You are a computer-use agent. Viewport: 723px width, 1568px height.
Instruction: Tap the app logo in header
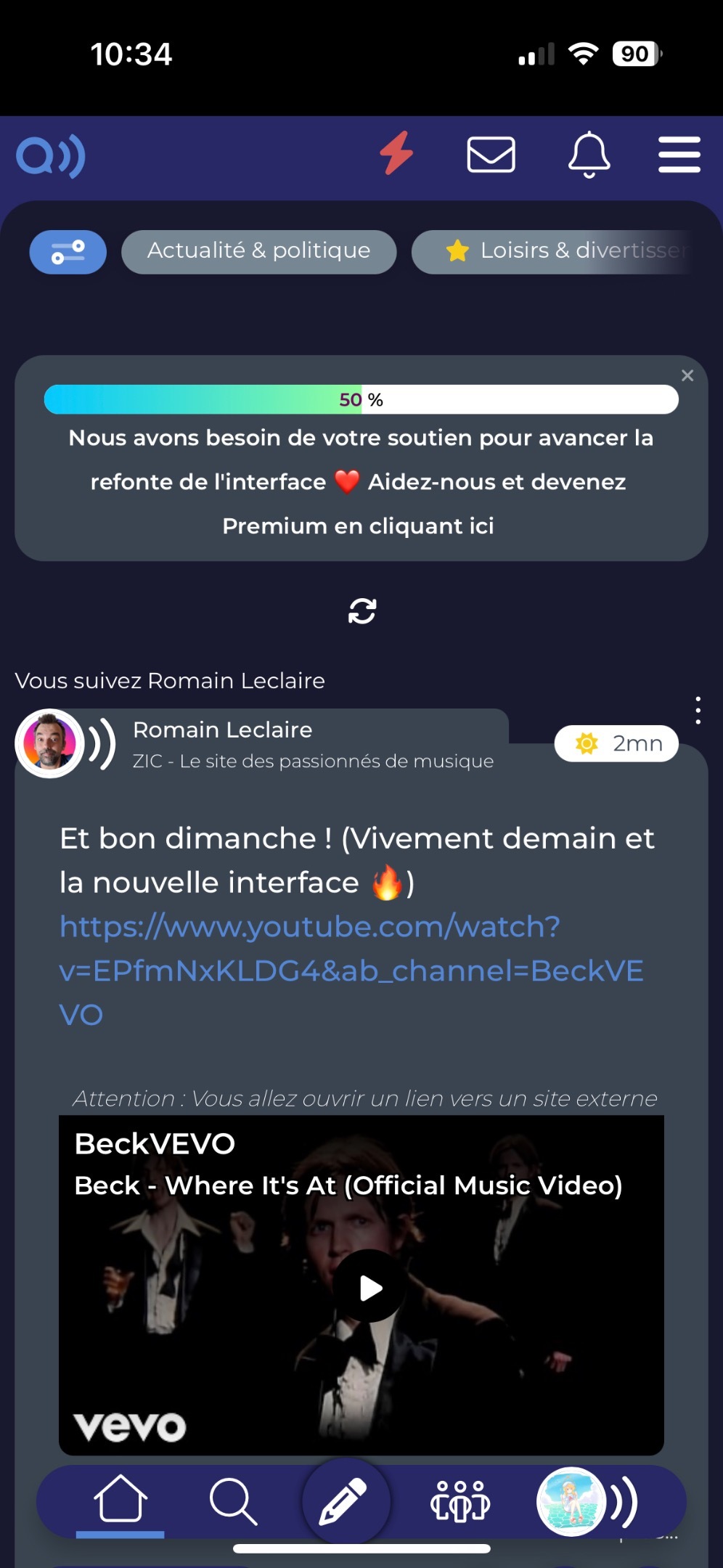point(51,156)
